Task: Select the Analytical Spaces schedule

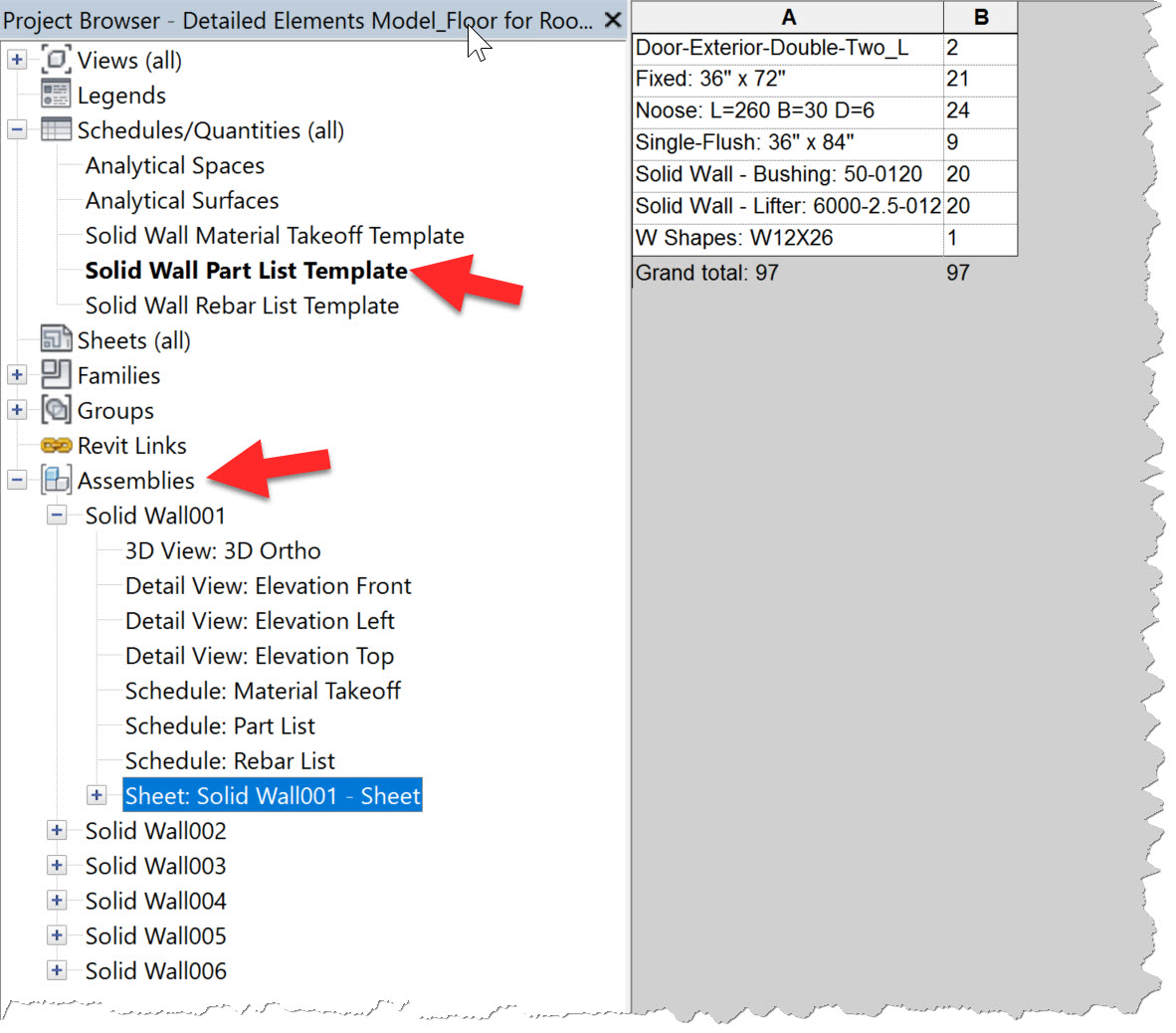Action: [174, 165]
